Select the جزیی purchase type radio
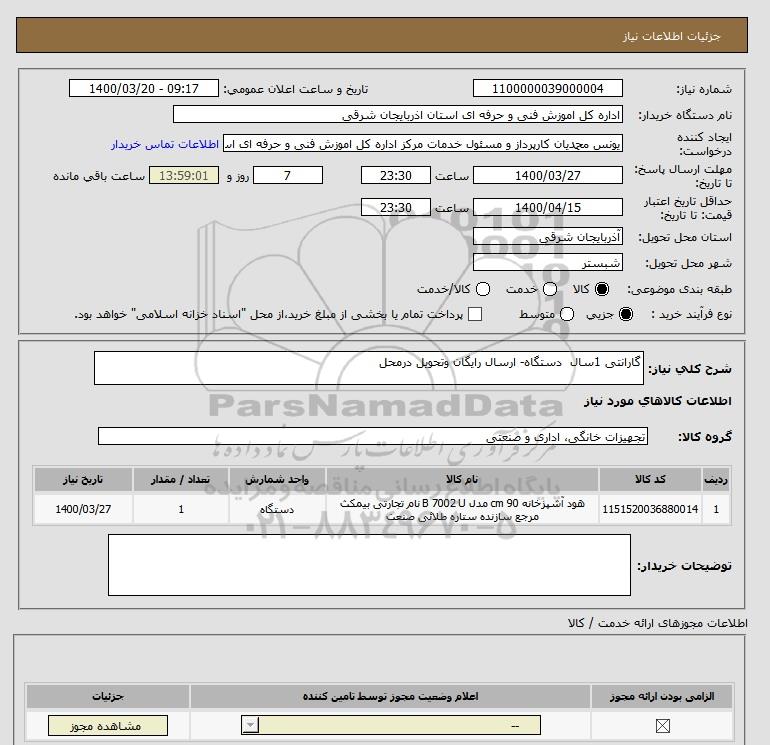Viewport: 770px width, 745px height. click(626, 314)
